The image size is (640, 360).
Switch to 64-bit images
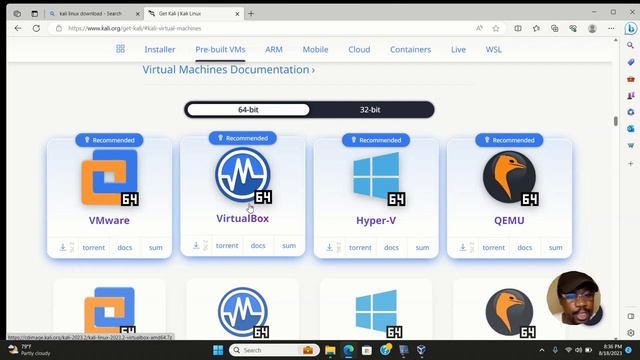coord(248,109)
